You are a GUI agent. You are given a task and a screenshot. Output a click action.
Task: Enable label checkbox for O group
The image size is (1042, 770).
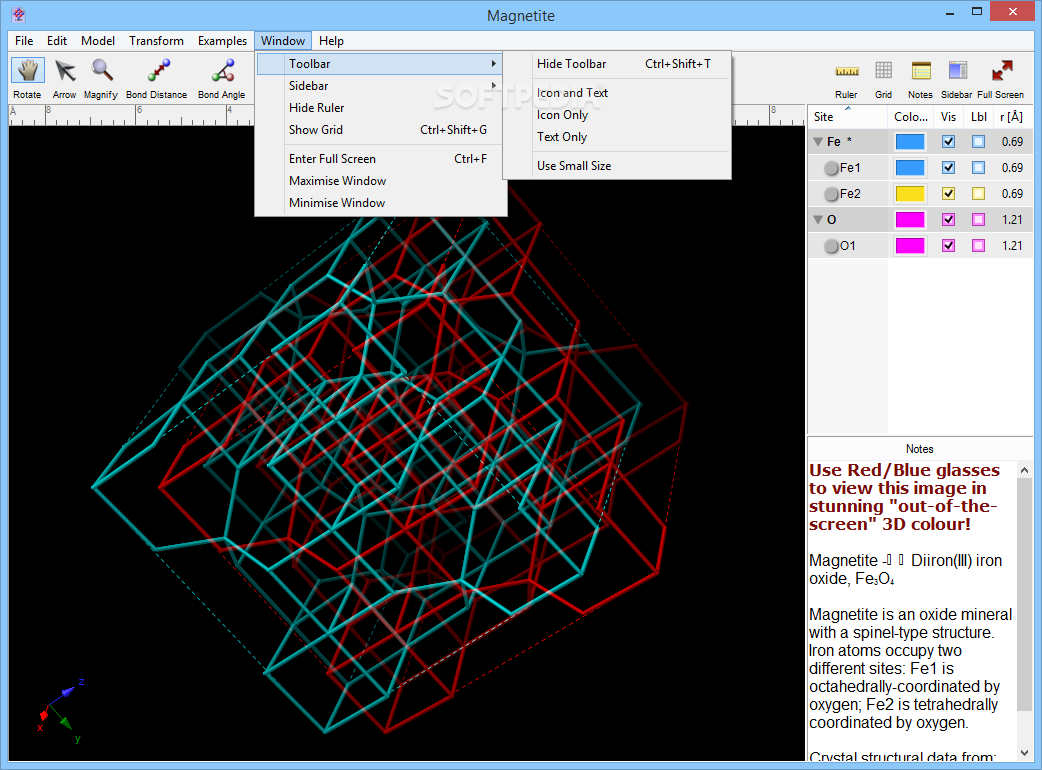(978, 219)
